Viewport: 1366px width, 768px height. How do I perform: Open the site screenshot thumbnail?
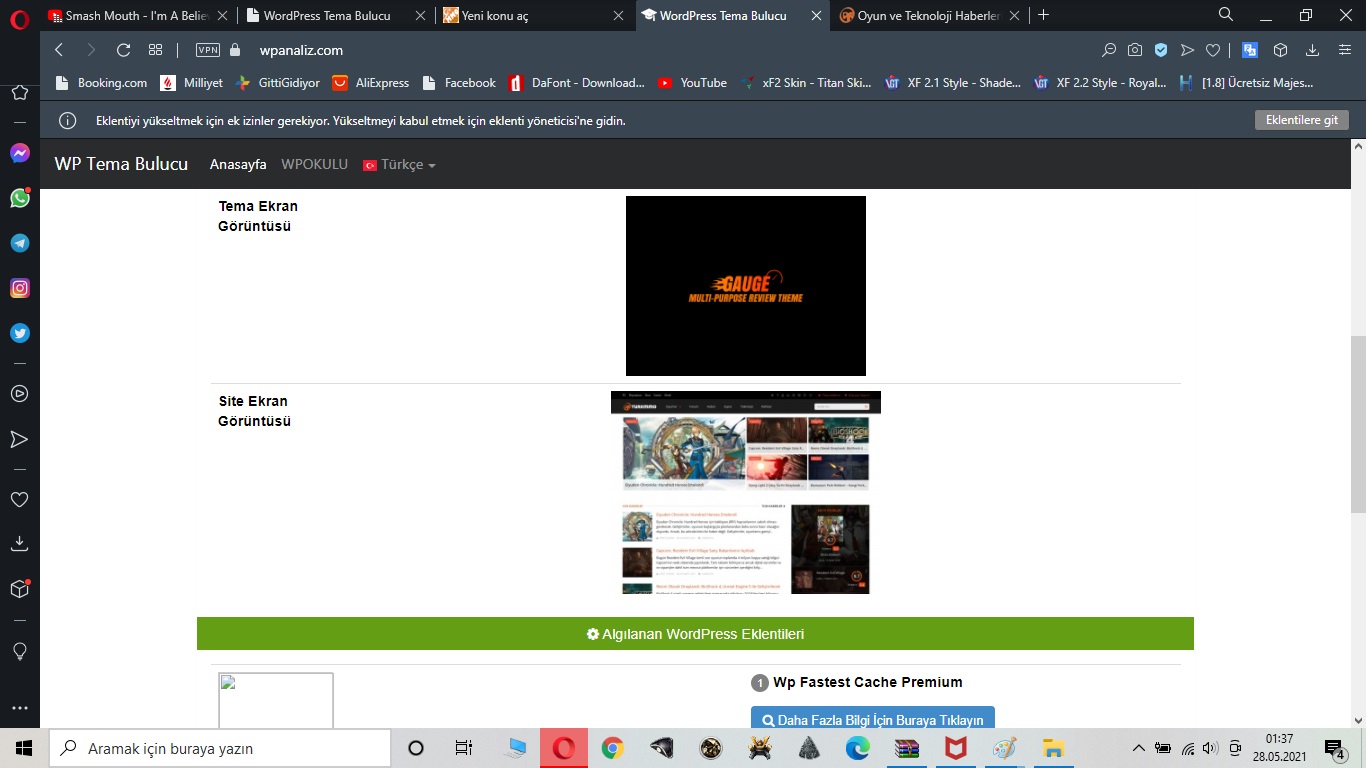(x=746, y=492)
